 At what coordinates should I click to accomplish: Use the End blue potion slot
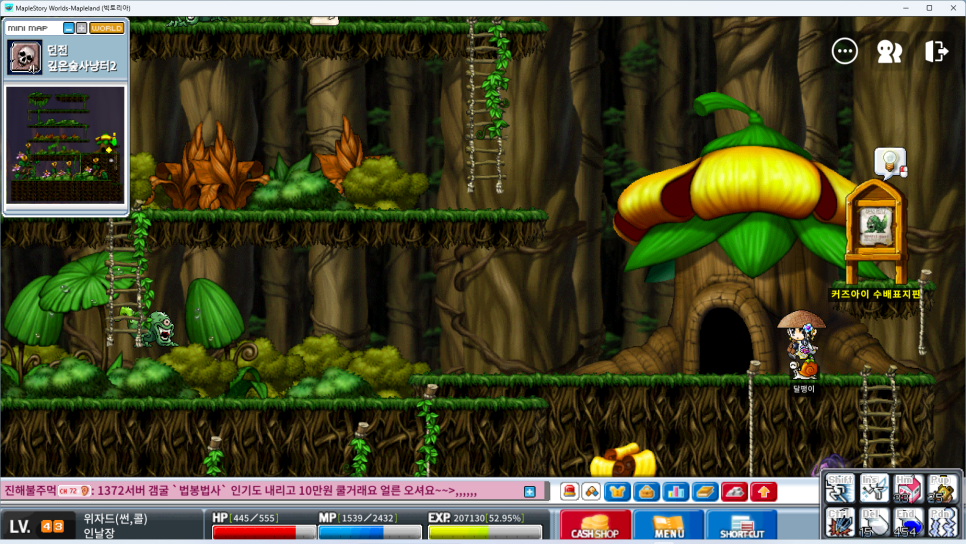[x=907, y=522]
